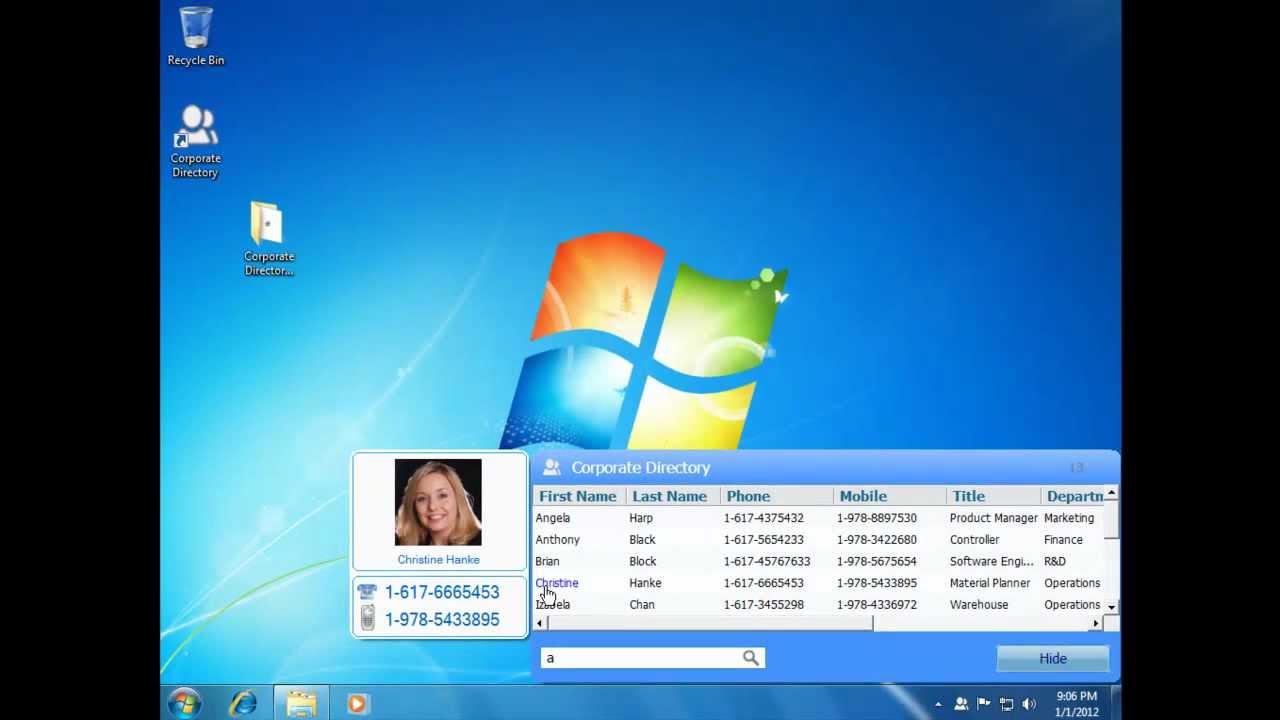Screen dimensions: 1280x720
Task: Open Windows Explorer from taskbar
Action: pyautogui.click(x=301, y=703)
